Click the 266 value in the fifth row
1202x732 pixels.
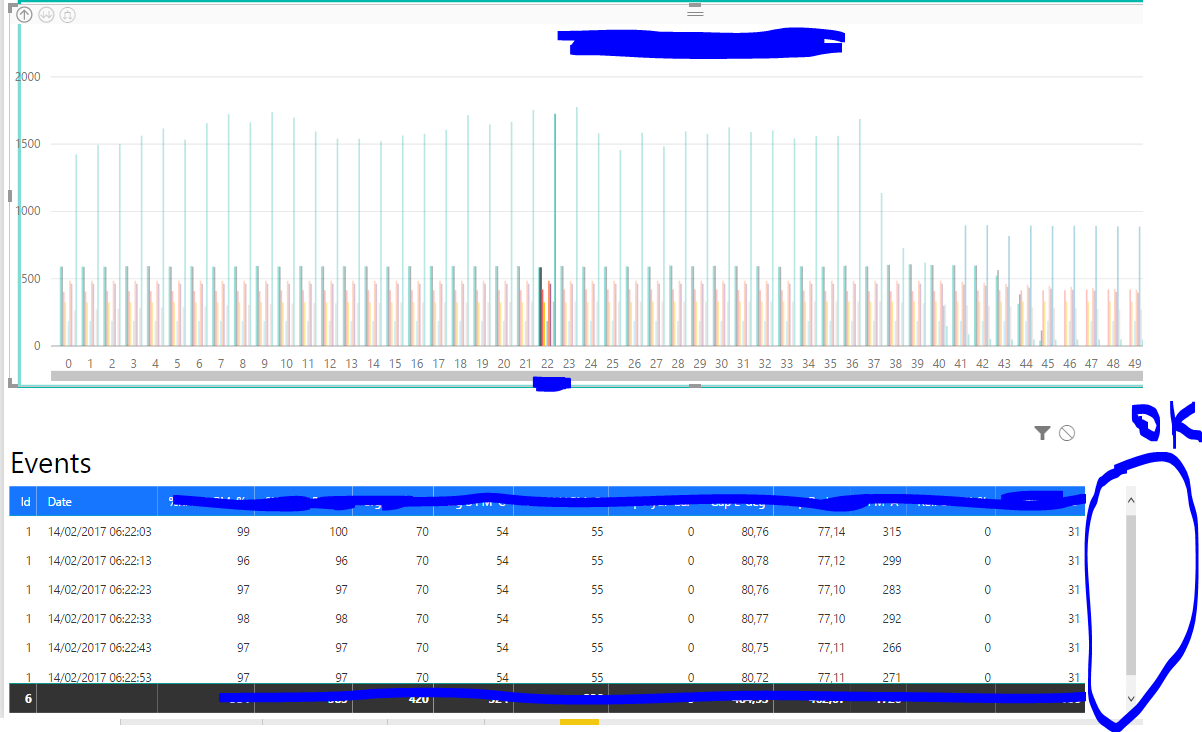coord(892,648)
